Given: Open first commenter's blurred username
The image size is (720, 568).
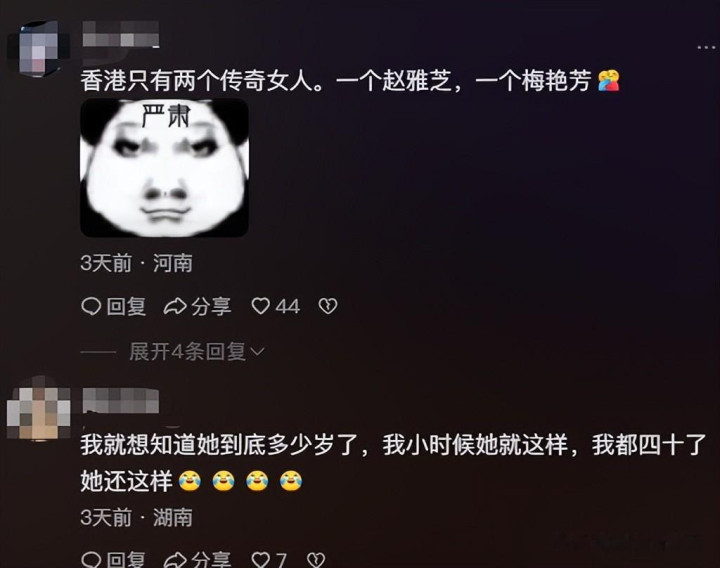Looking at the screenshot, I should [x=120, y=34].
